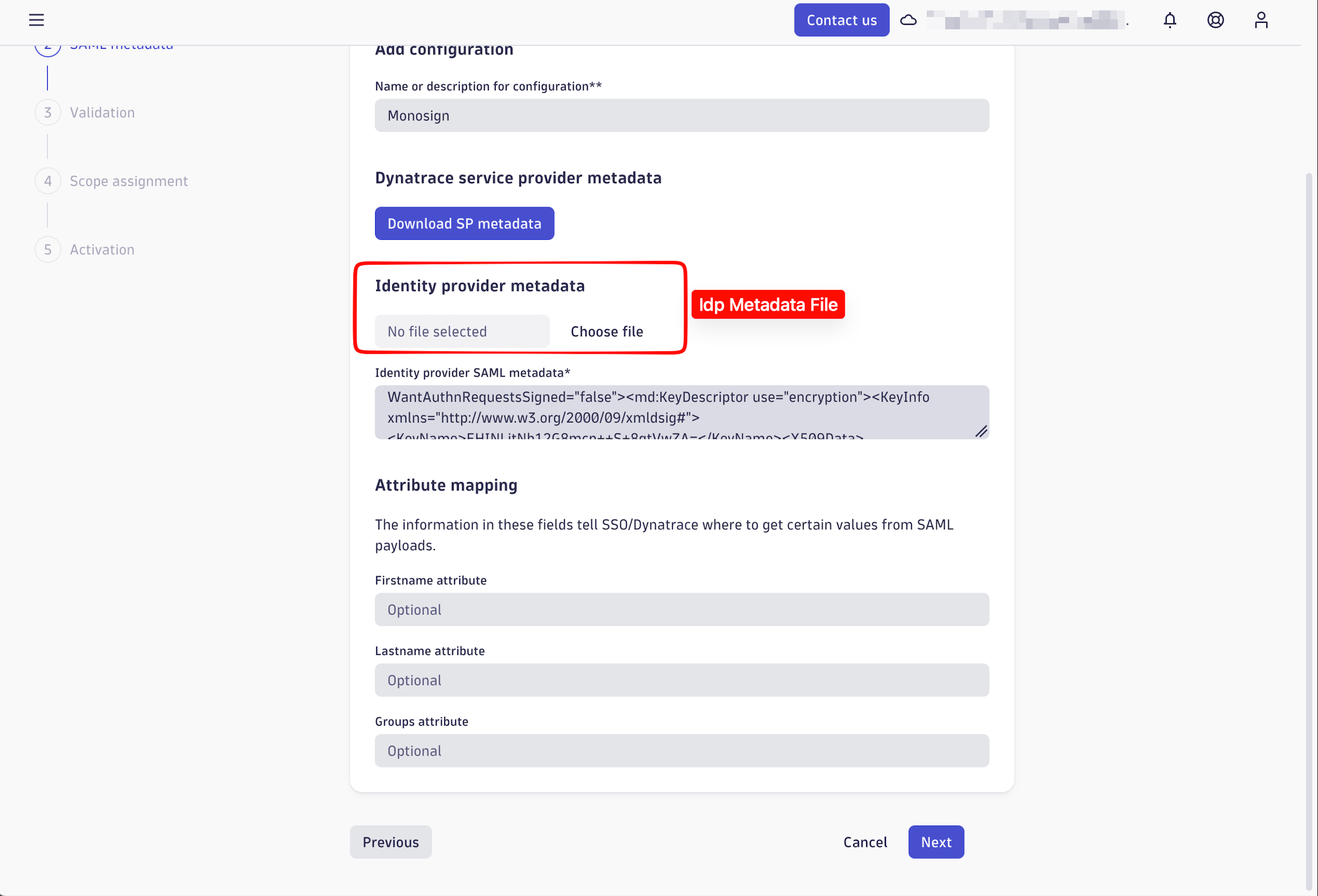The width and height of the screenshot is (1318, 896).
Task: Select step 5 Activation circle
Action: [x=48, y=249]
